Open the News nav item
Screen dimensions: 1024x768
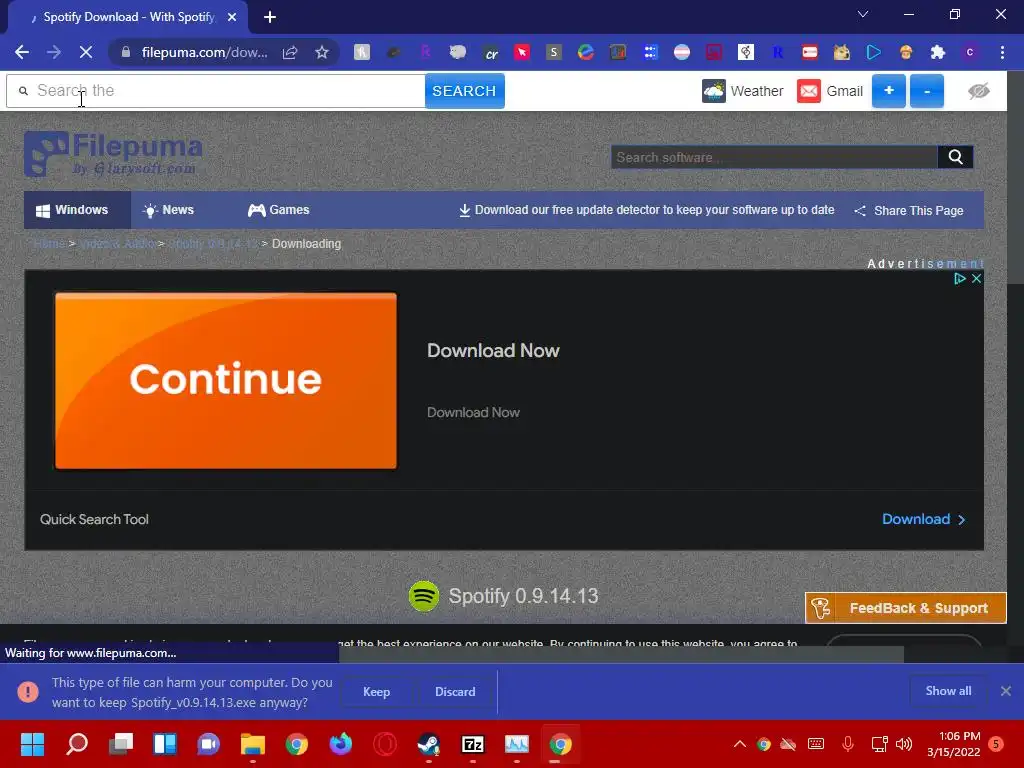point(168,210)
